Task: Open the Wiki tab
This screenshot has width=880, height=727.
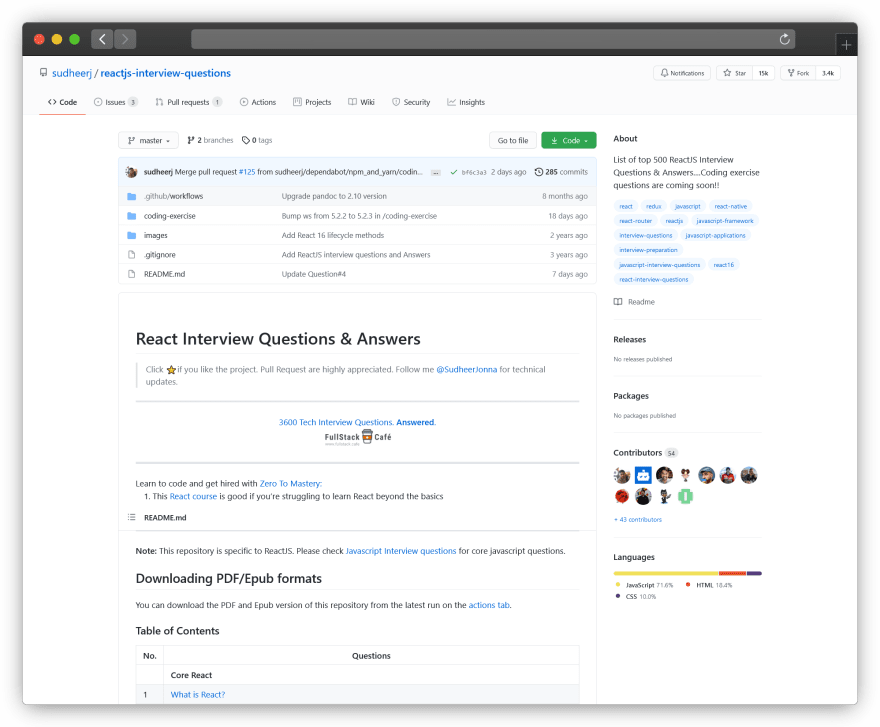Action: click(x=361, y=102)
